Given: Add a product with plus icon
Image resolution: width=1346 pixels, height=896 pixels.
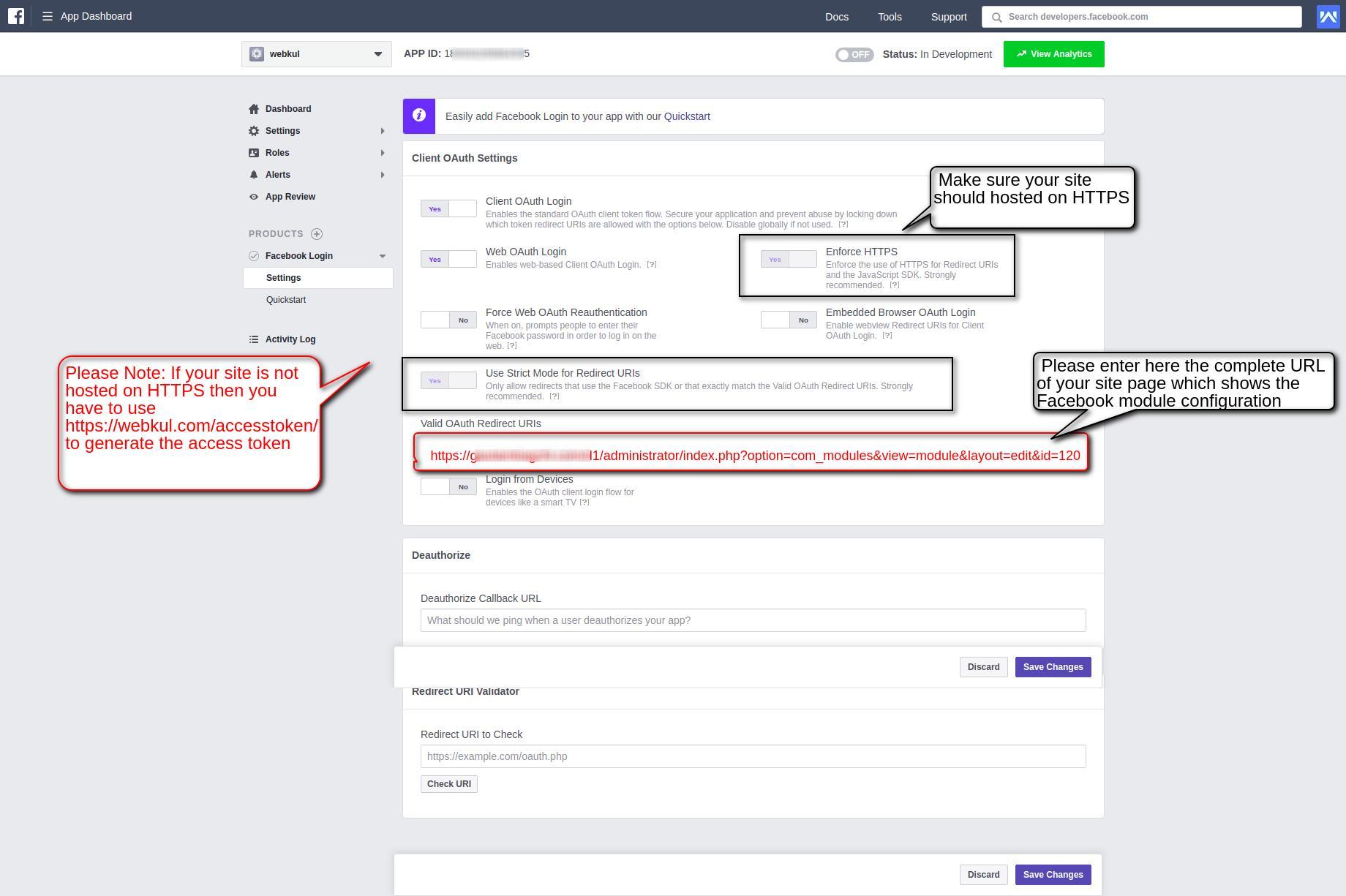Looking at the screenshot, I should click(x=317, y=234).
